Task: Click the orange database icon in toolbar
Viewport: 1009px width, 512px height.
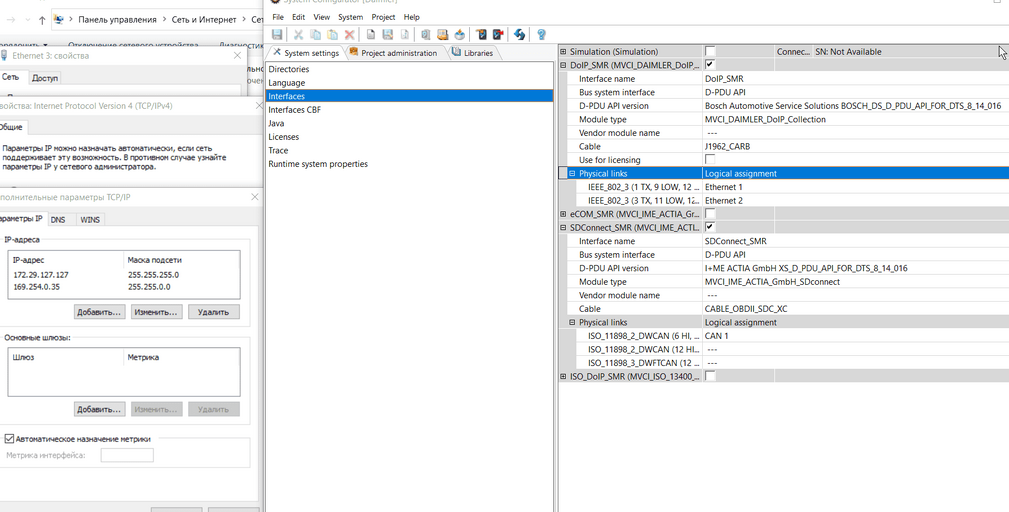Action: click(x=442, y=35)
